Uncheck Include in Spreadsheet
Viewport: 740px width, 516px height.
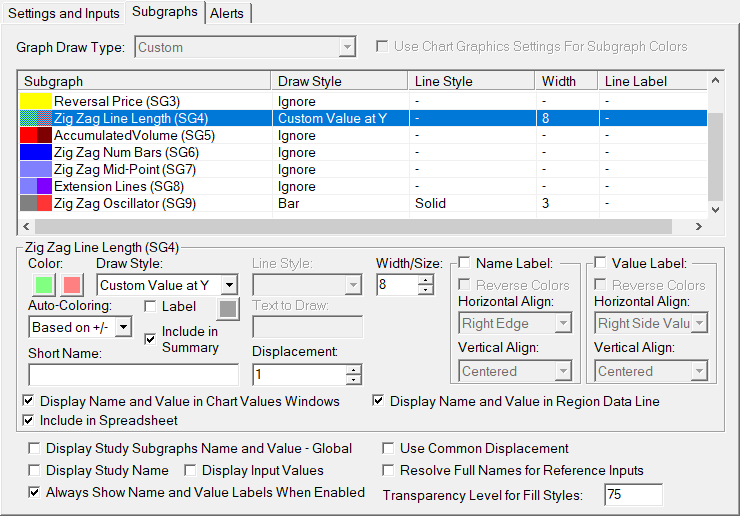click(x=29, y=420)
